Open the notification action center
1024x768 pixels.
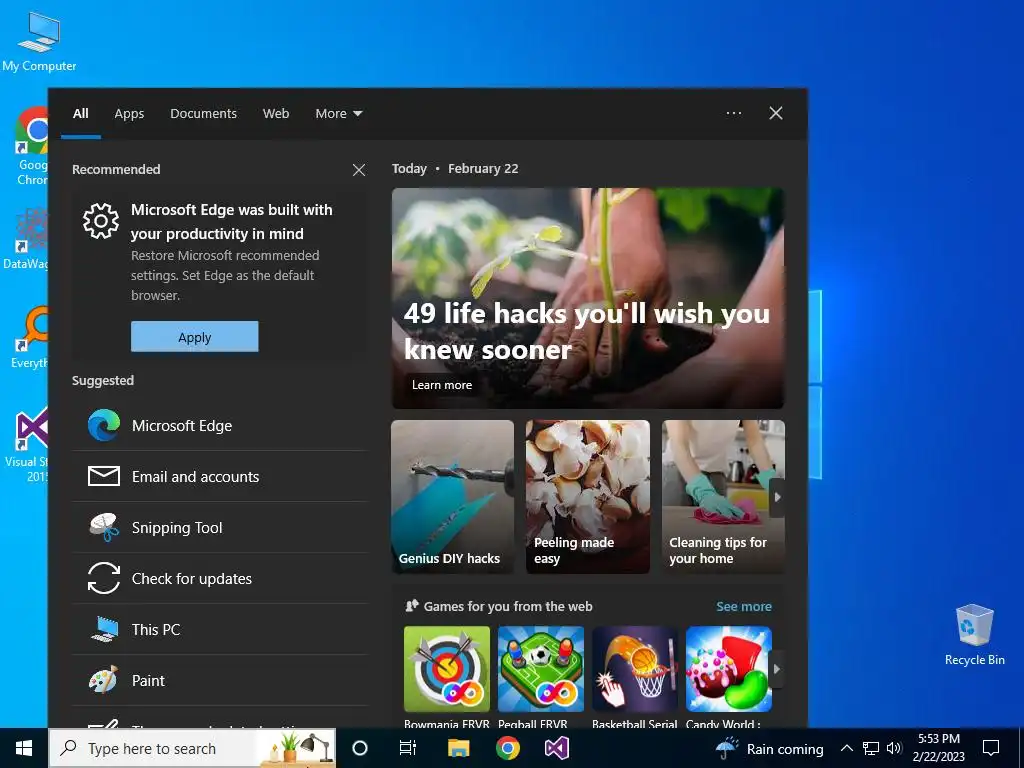click(x=991, y=748)
